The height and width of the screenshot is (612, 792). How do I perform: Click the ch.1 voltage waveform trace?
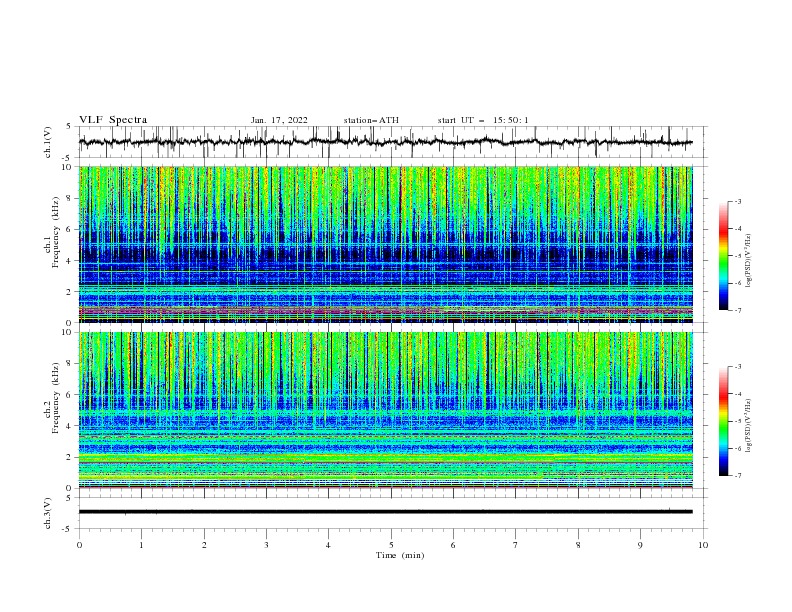386,142
